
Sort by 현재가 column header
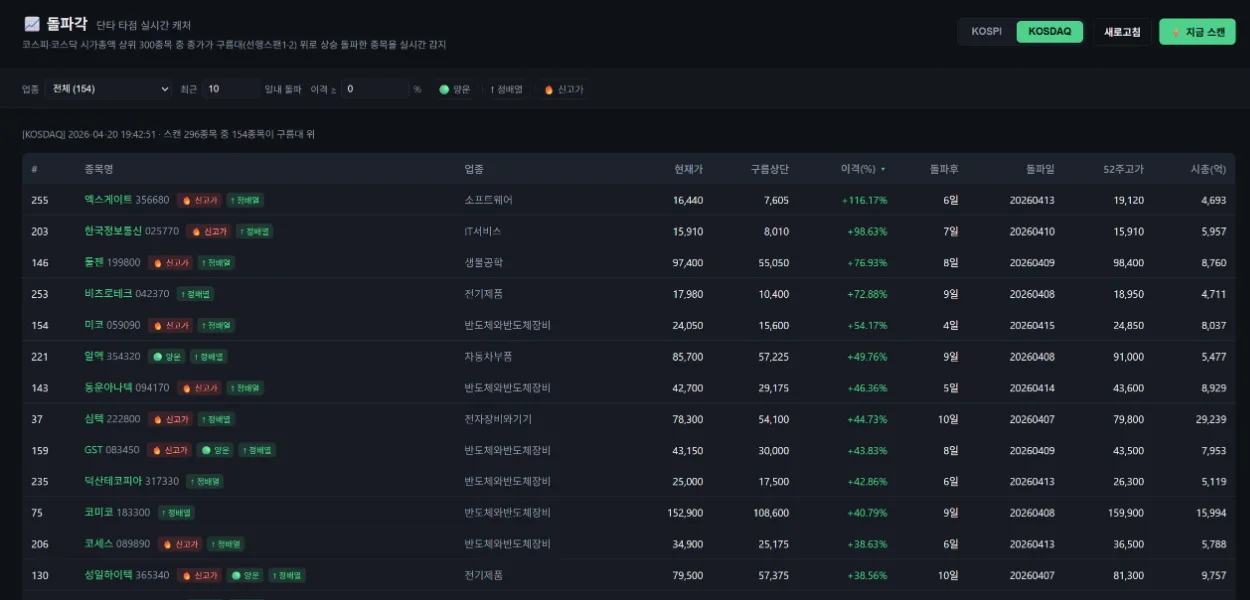point(688,169)
